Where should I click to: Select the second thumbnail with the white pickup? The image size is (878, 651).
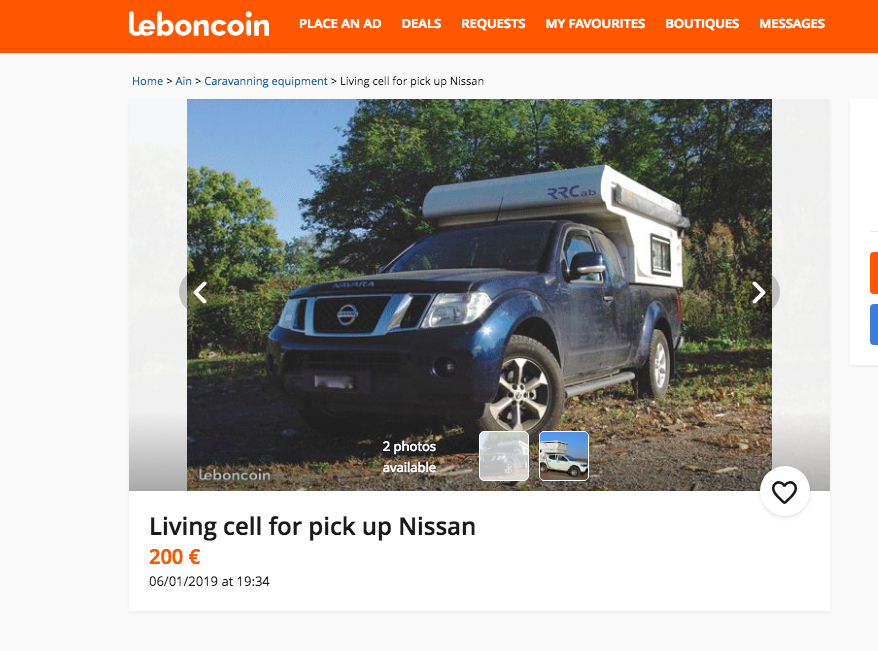[564, 456]
